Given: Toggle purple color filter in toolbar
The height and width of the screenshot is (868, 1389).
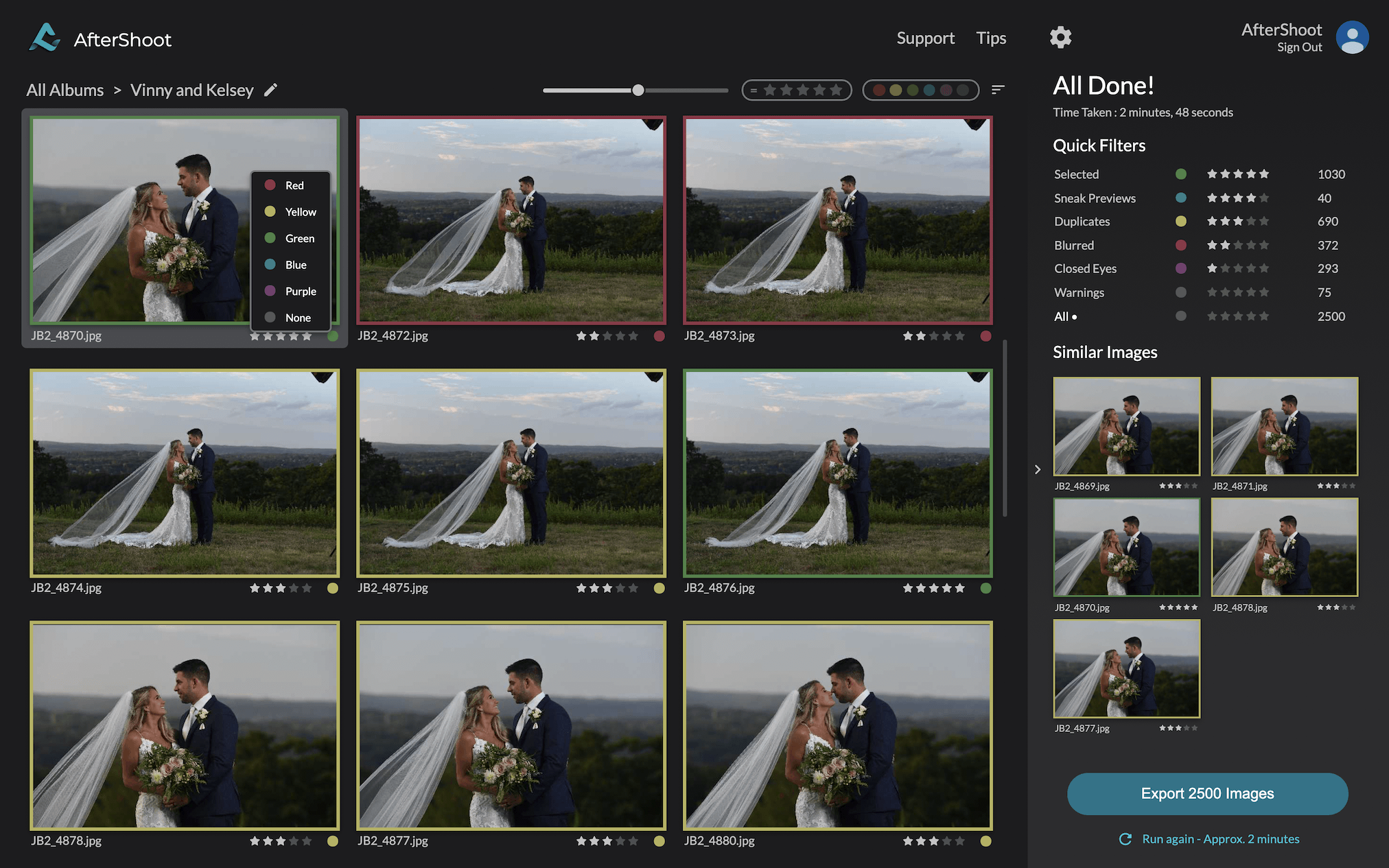Looking at the screenshot, I should (x=946, y=90).
